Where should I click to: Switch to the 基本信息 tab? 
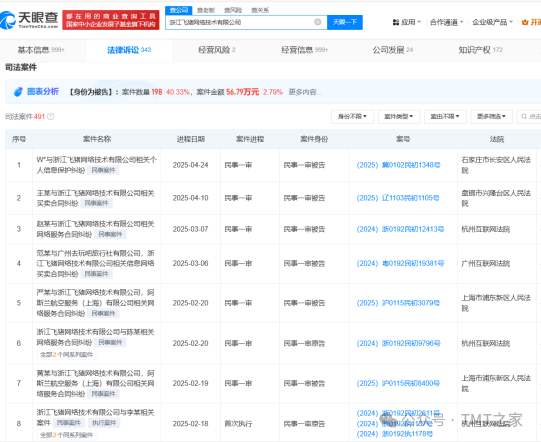point(41,50)
